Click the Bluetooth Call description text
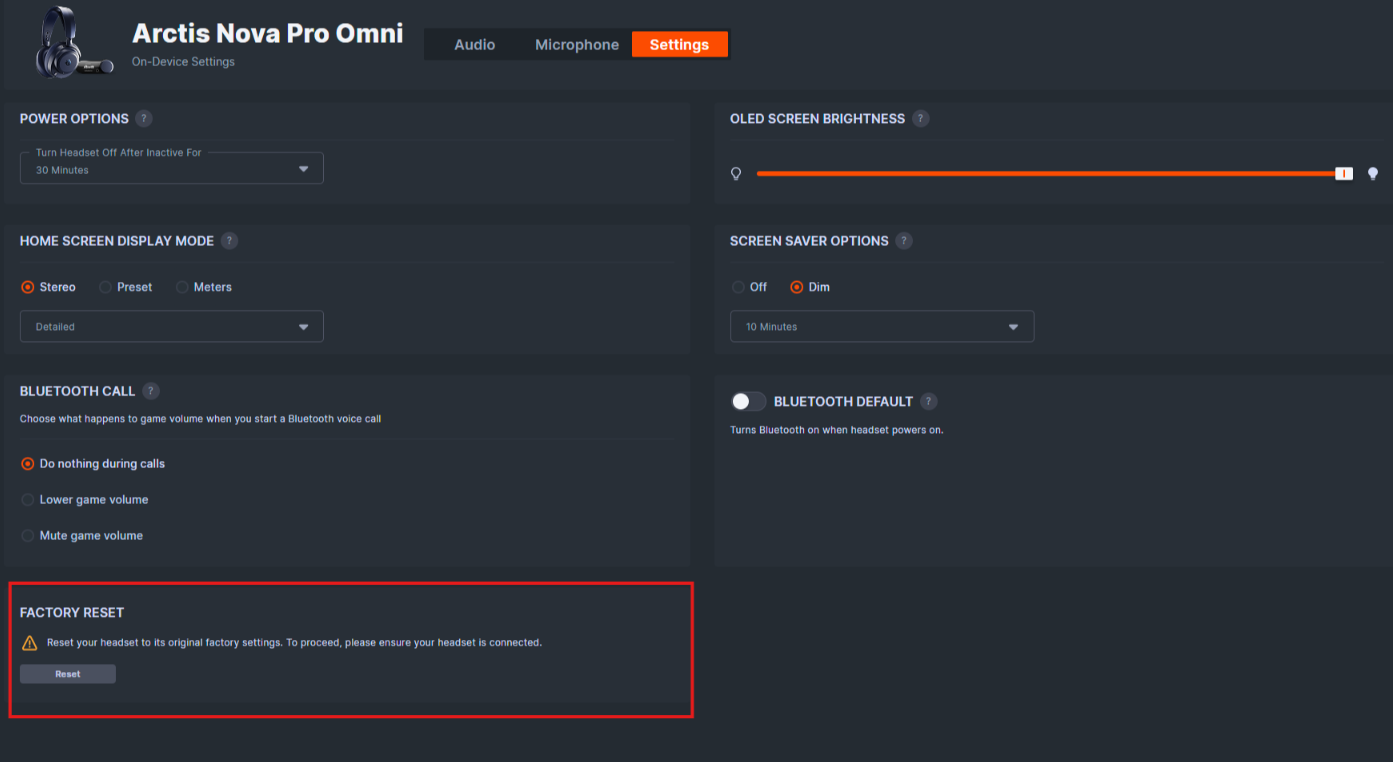Screen dimensions: 1393x762 coord(200,419)
